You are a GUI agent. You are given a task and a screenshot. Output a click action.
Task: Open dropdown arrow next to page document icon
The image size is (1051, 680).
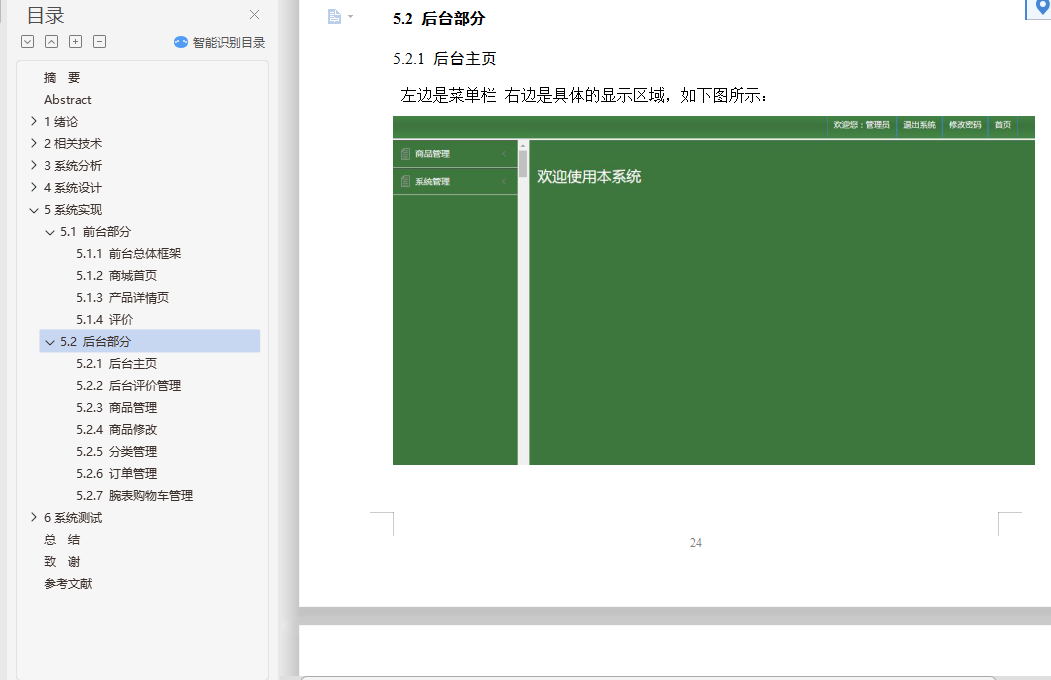click(350, 17)
